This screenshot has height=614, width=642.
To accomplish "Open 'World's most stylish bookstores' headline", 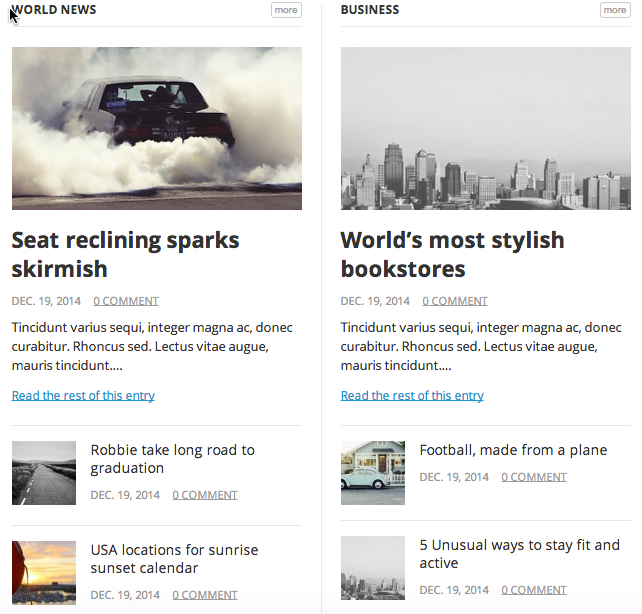I will (x=452, y=254).
